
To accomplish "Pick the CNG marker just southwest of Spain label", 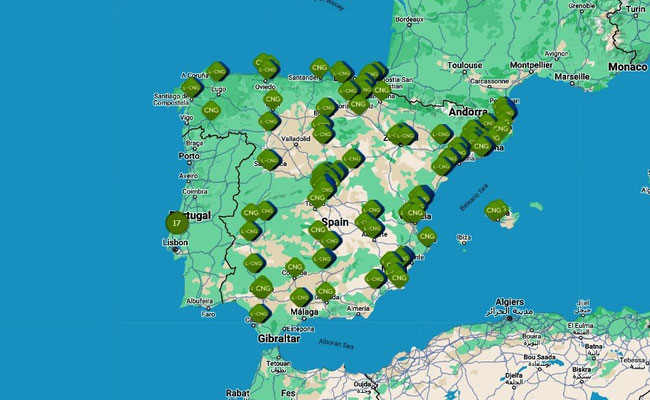I will click(x=318, y=230).
